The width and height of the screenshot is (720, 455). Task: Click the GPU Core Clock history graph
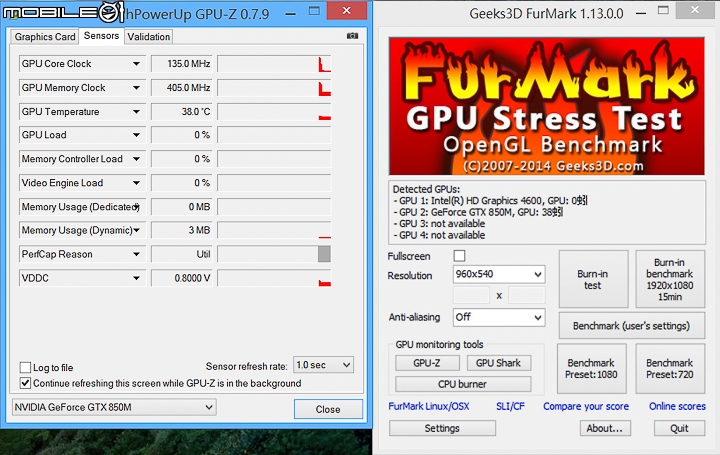tap(274, 64)
